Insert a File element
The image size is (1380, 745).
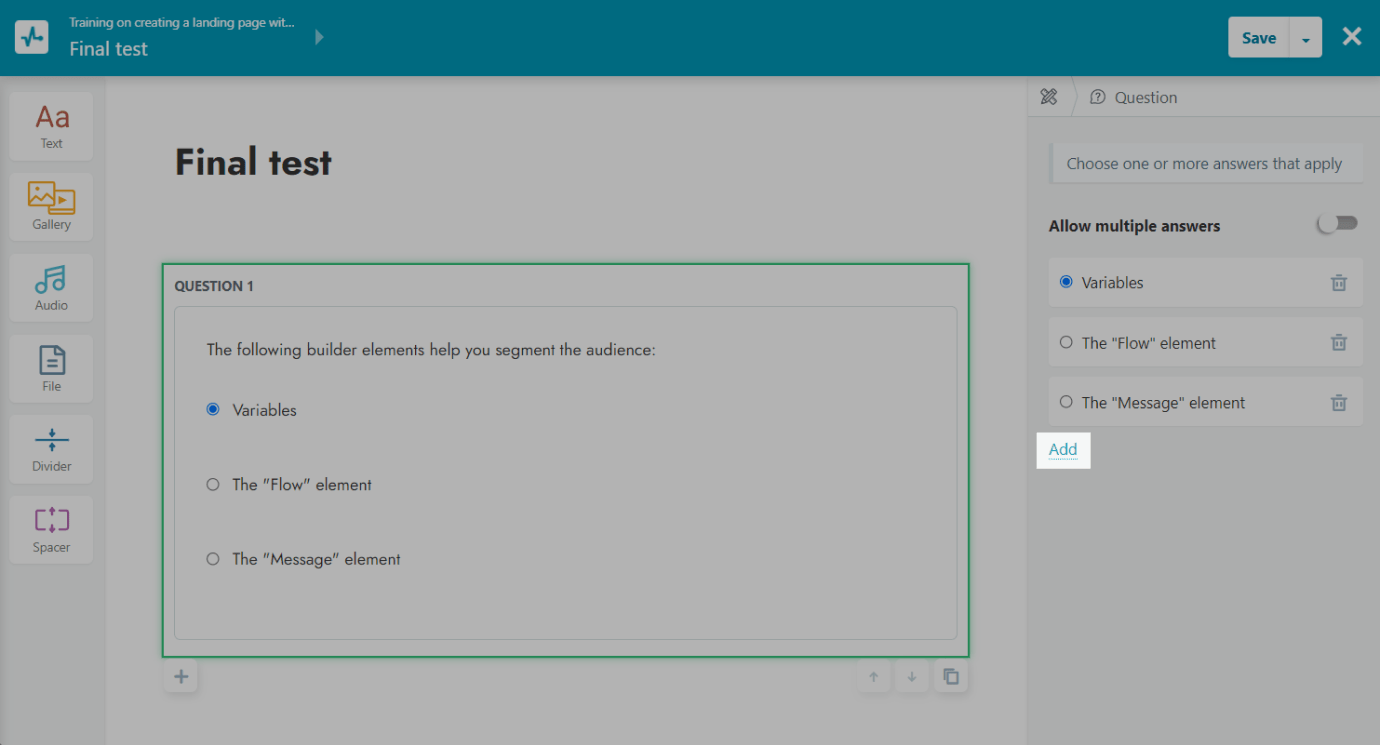pos(51,368)
